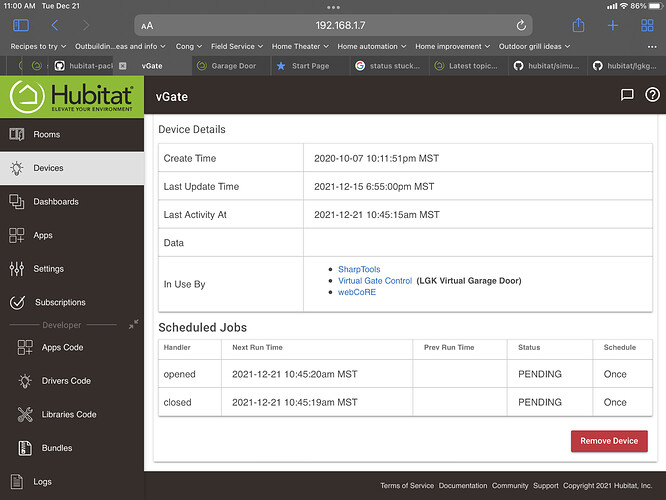666x500 pixels.
Task: Open Documentation footer link
Action: pyautogui.click(x=463, y=486)
